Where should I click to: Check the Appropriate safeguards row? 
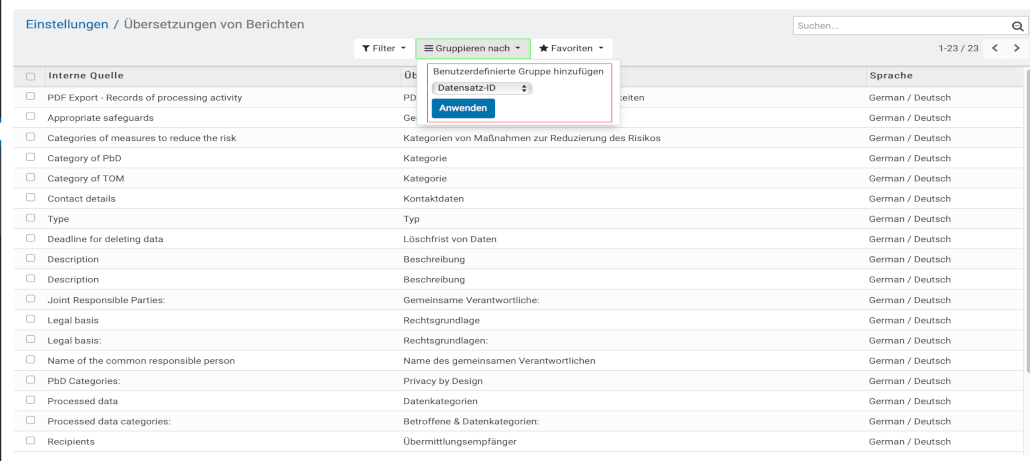[x=30, y=117]
